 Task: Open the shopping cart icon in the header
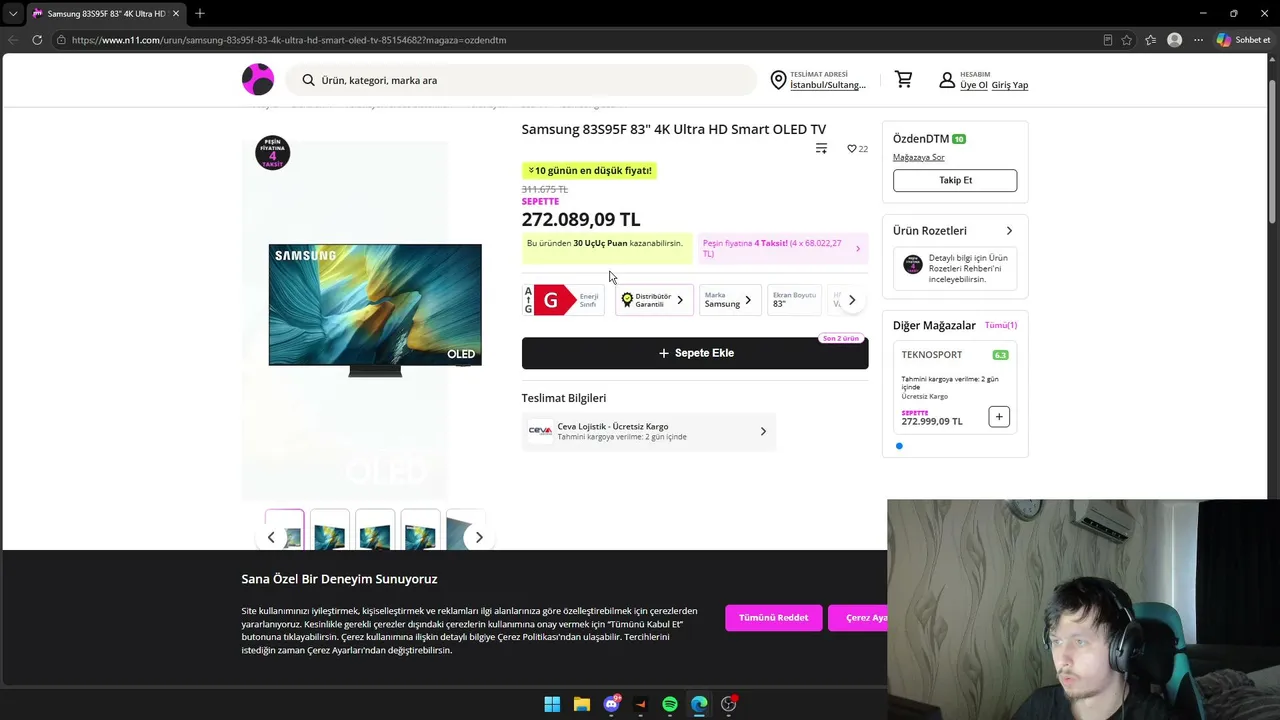point(904,79)
